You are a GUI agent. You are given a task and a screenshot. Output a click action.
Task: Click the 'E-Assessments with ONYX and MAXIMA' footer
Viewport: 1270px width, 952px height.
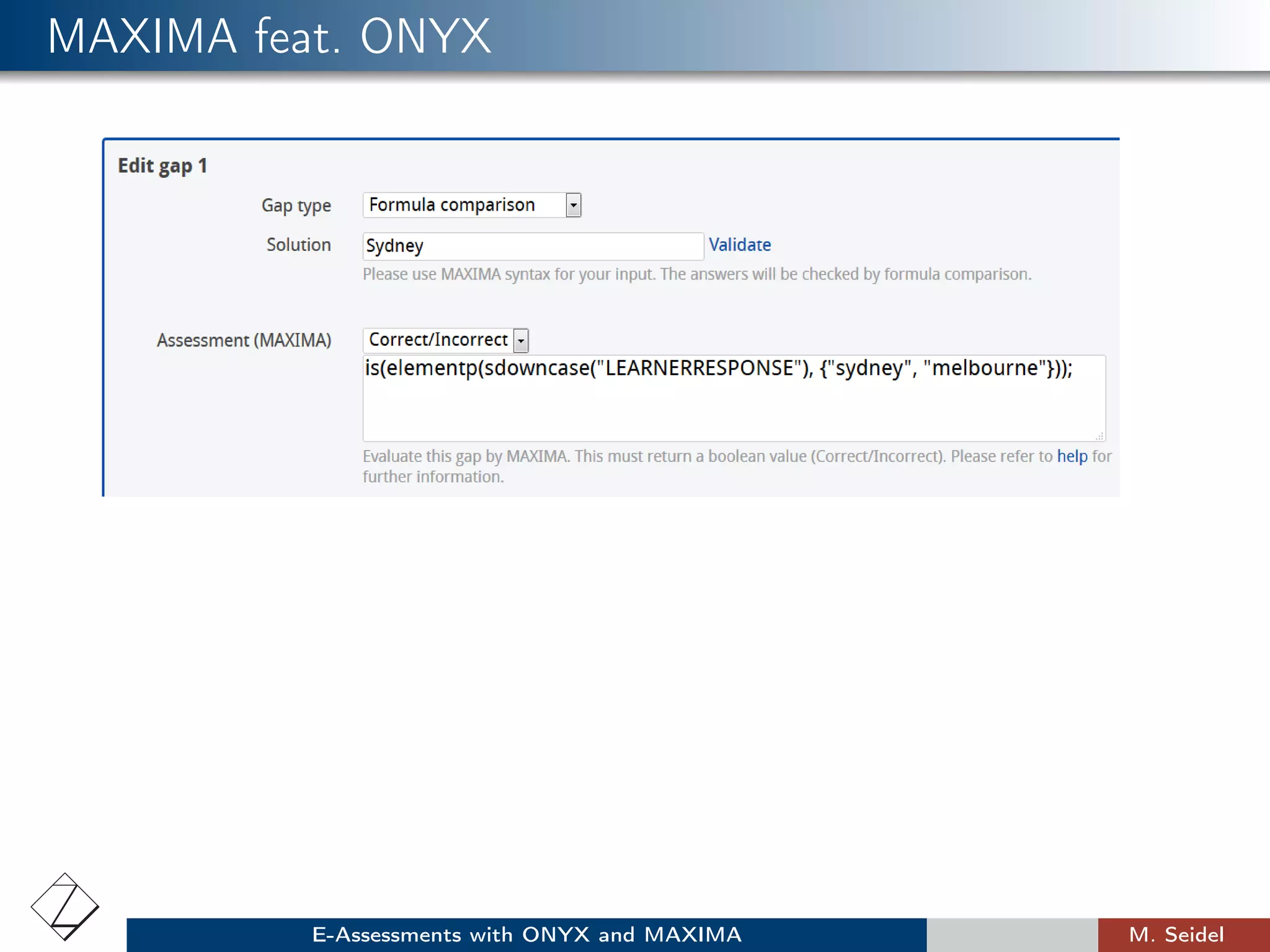[x=526, y=935]
